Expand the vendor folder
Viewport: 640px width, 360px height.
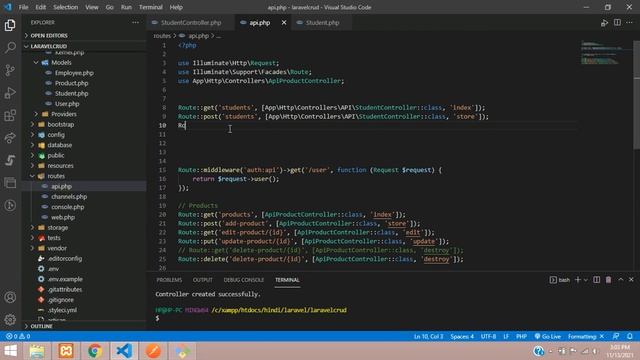click(x=57, y=248)
